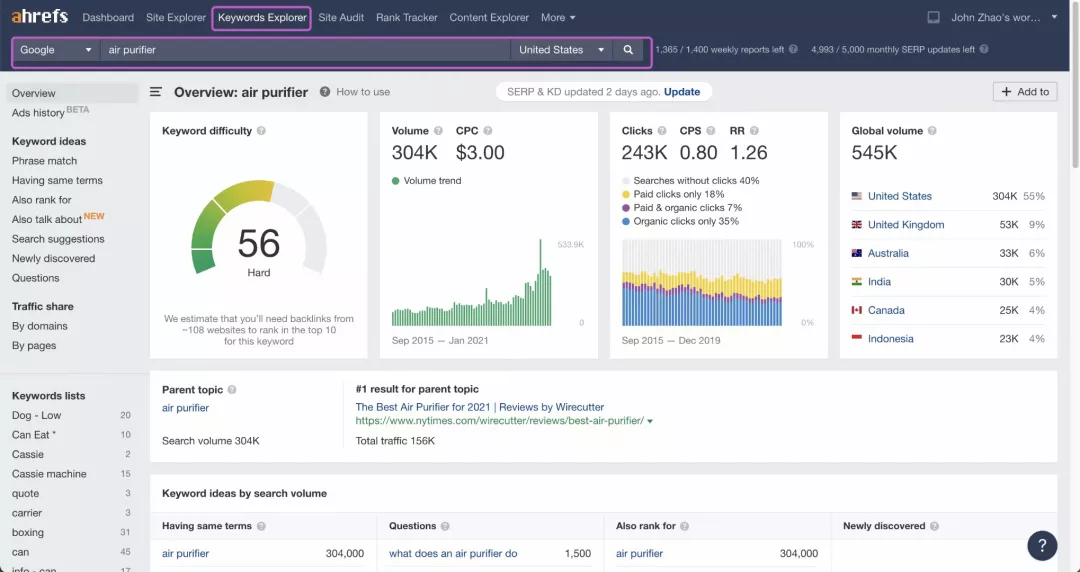Open the round help chat button
This screenshot has width=1080, height=572.
click(x=1042, y=546)
